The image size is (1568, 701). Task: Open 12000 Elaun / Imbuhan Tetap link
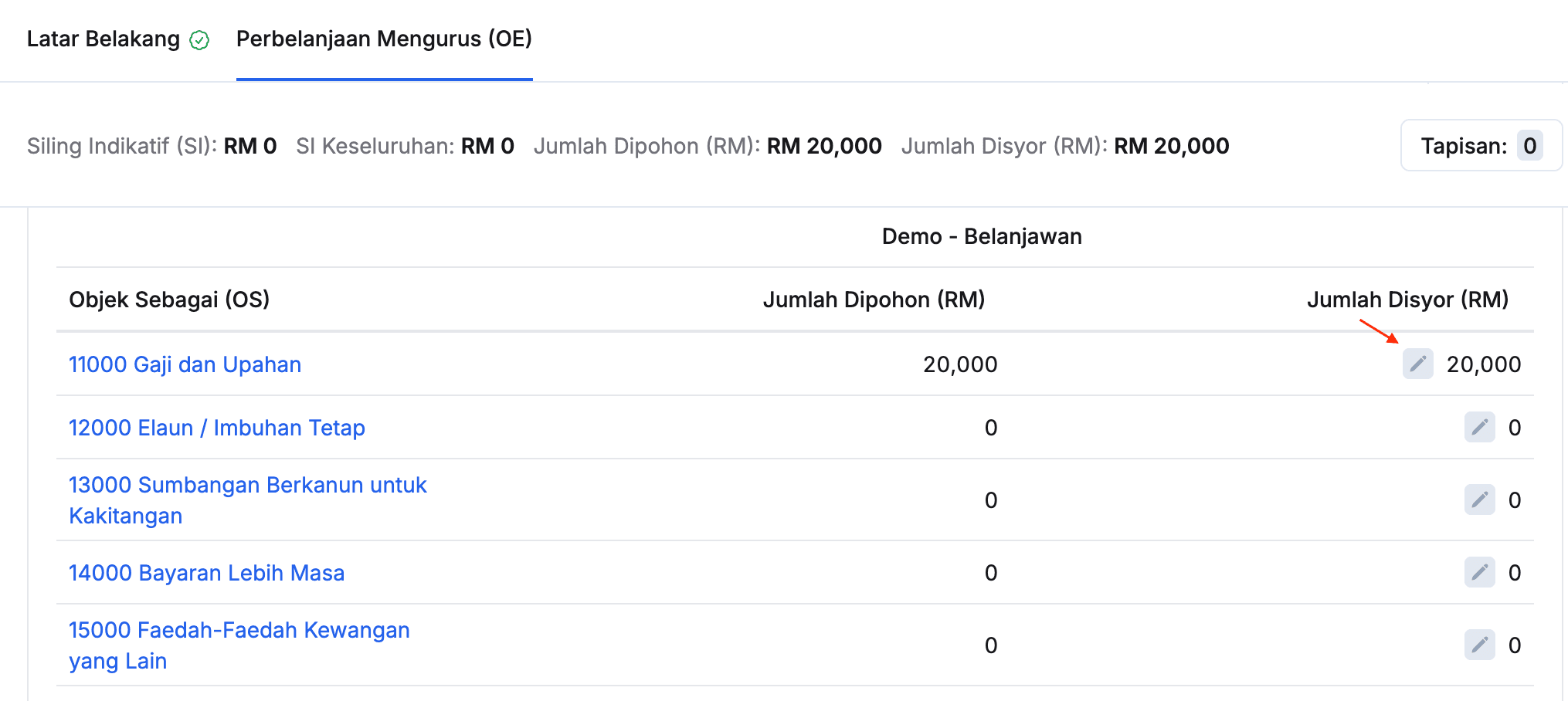[x=216, y=428]
